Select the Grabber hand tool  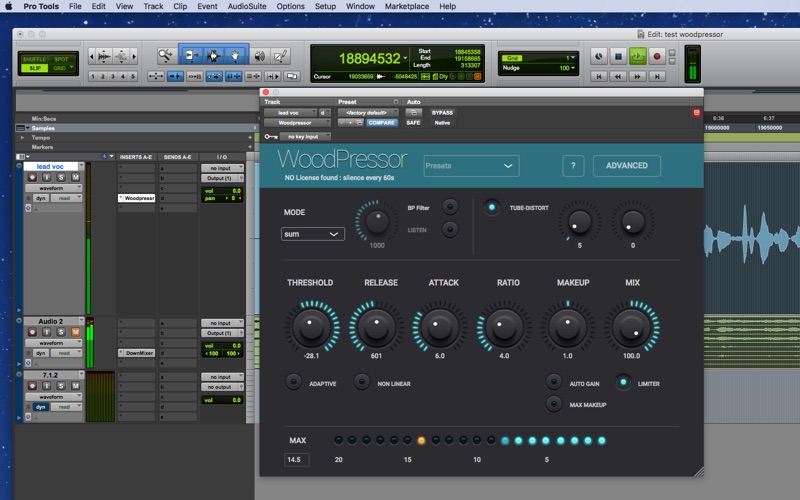pyautogui.click(x=237, y=55)
